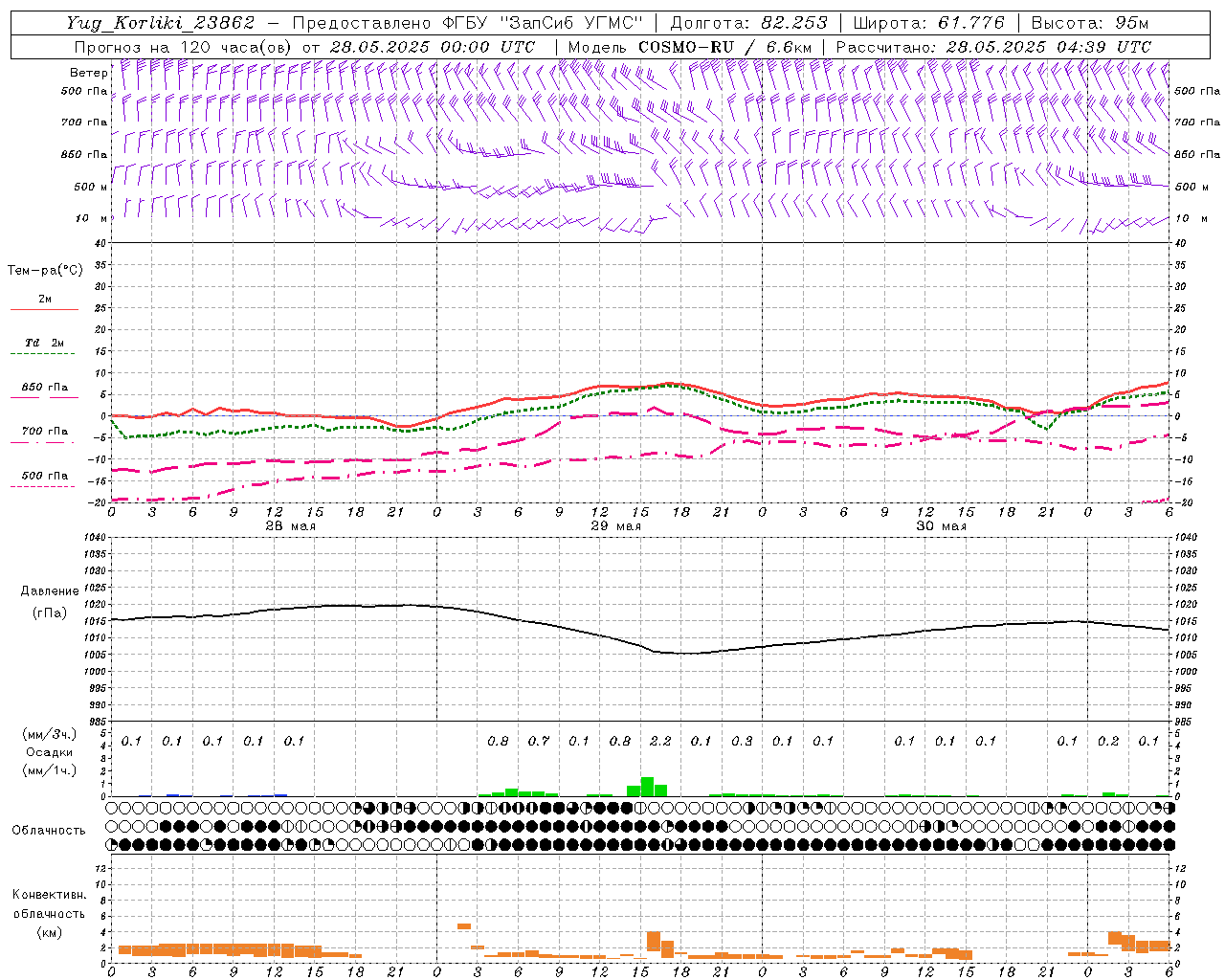Image resolution: width=1225 pixels, height=980 pixels.
Task: Click the Широта: 61.776 value
Action: [x=929, y=23]
